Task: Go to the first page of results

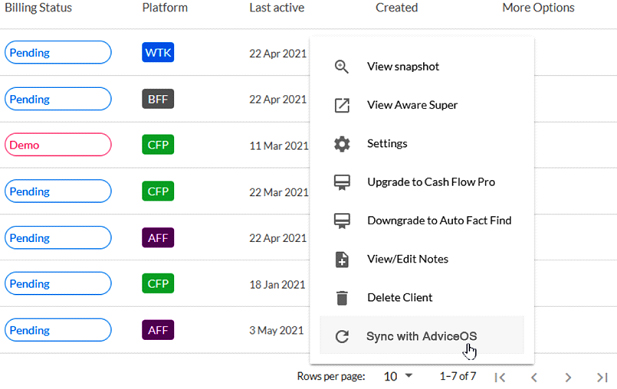Action: pyautogui.click(x=500, y=377)
